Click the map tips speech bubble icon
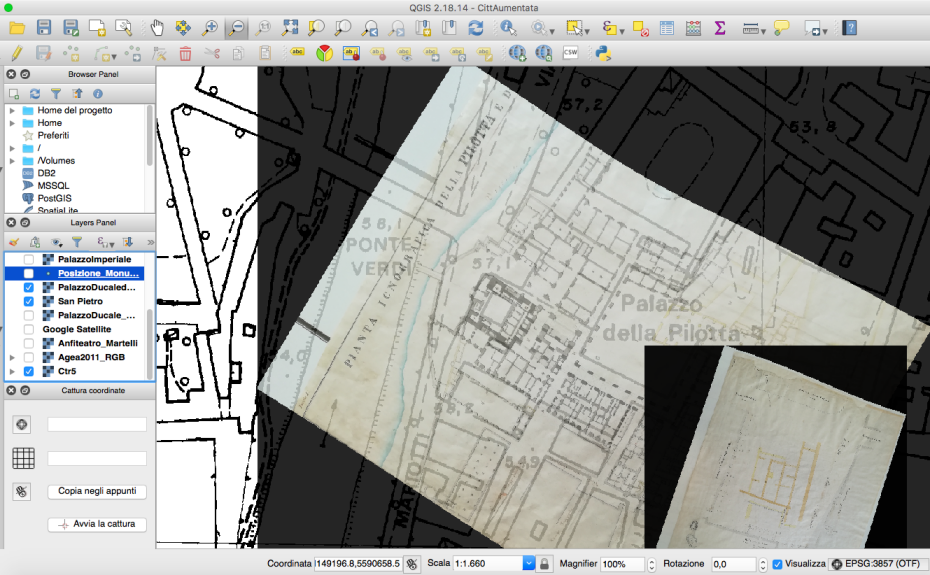Screen dimensions: 930x575 (782, 28)
